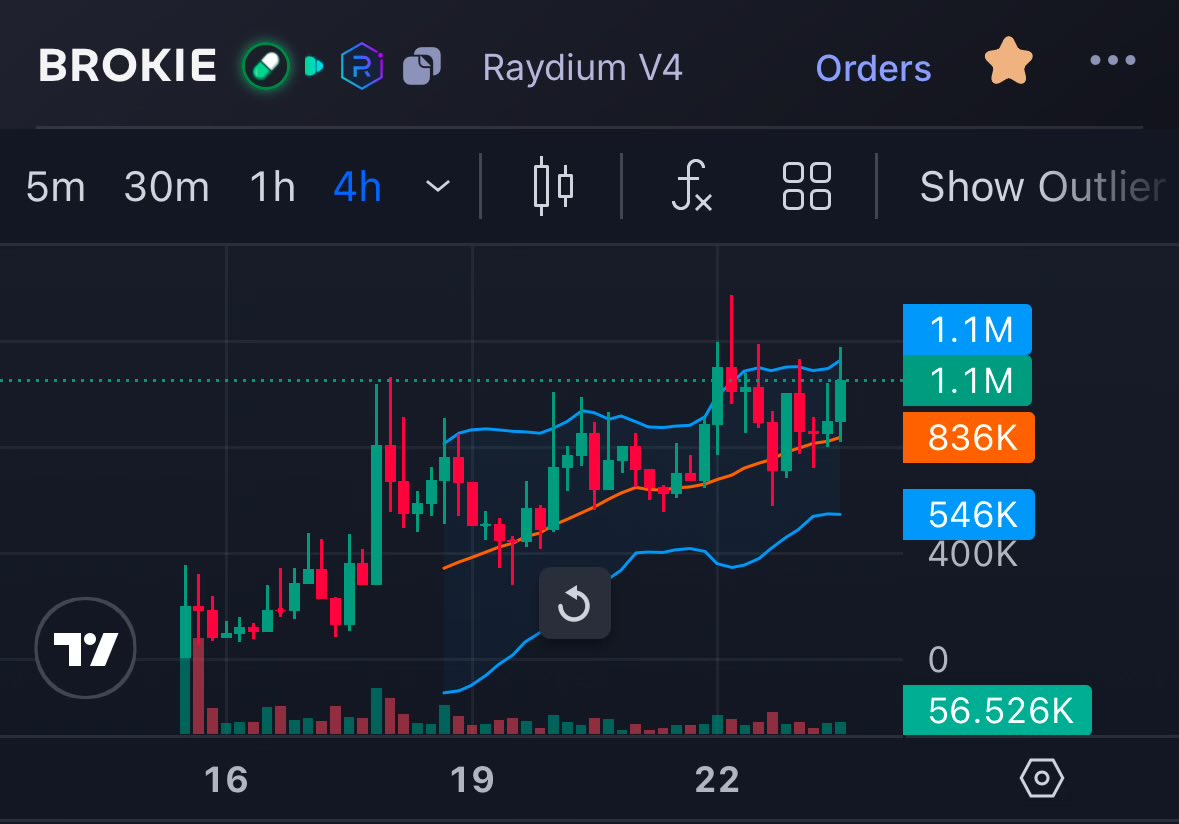This screenshot has width=1179, height=824.
Task: Select the 1h timeframe
Action: tap(272, 186)
